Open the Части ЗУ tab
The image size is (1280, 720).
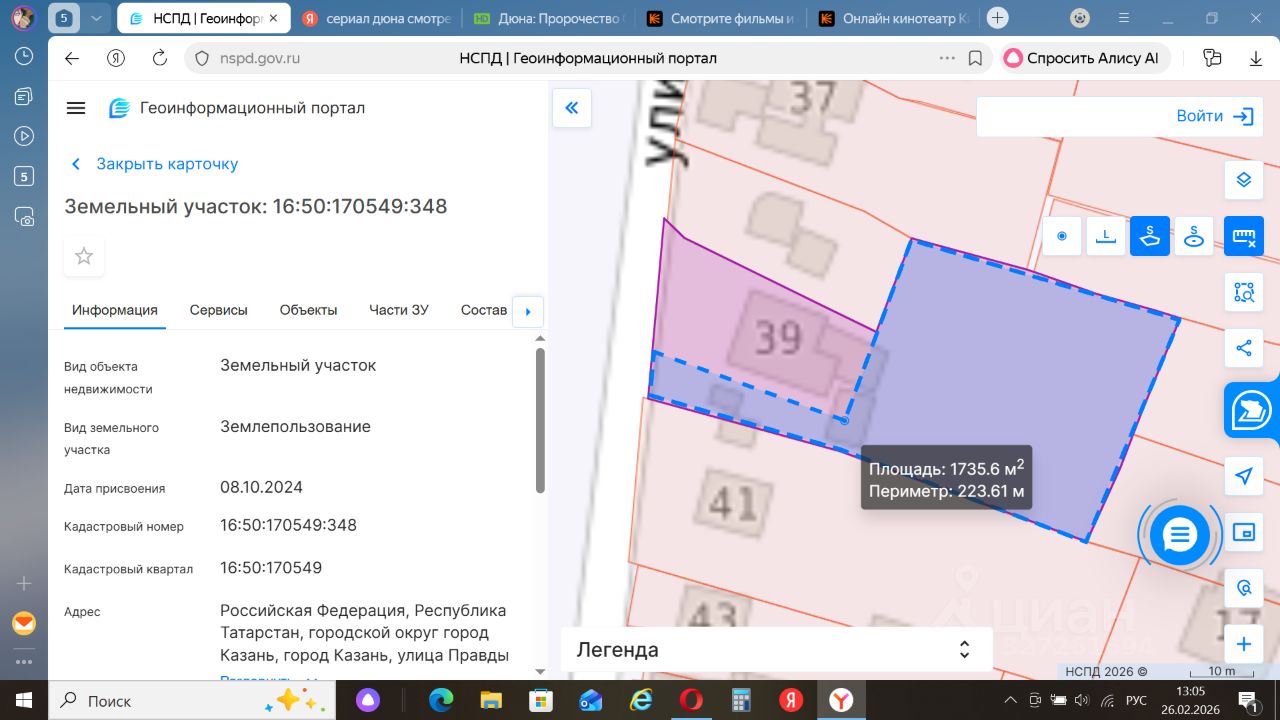(399, 310)
